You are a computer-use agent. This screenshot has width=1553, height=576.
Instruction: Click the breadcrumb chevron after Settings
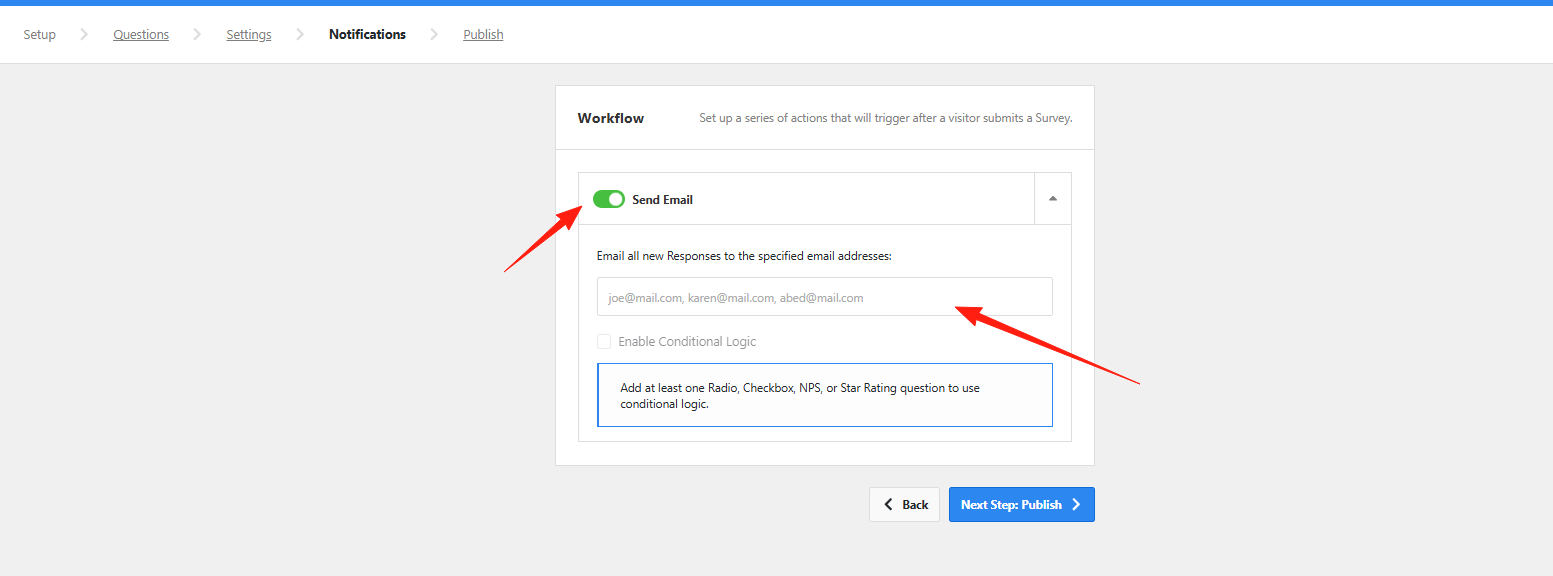300,35
